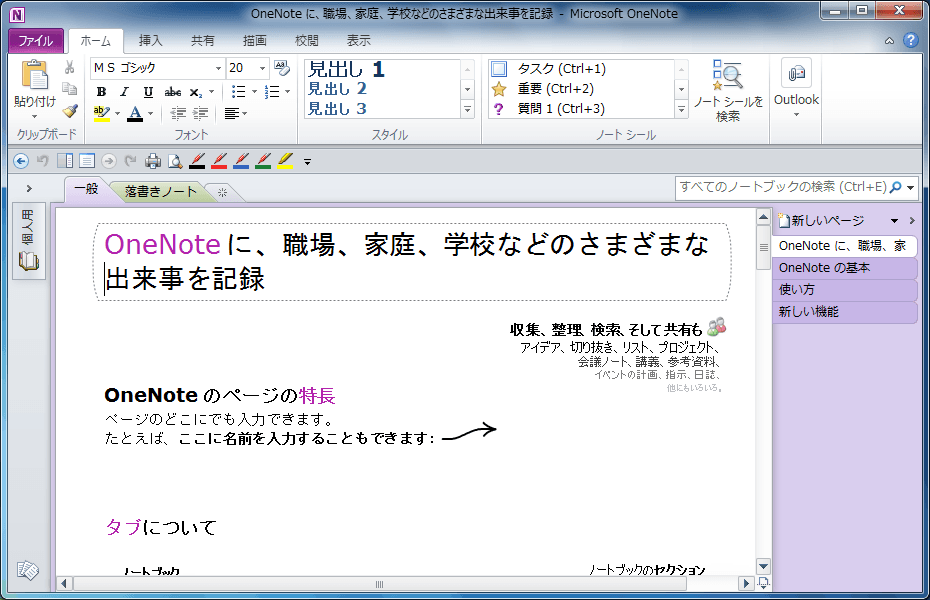Screen dimensions: 930x600
Task: Open the font color dropdown arrow
Action: (151, 113)
